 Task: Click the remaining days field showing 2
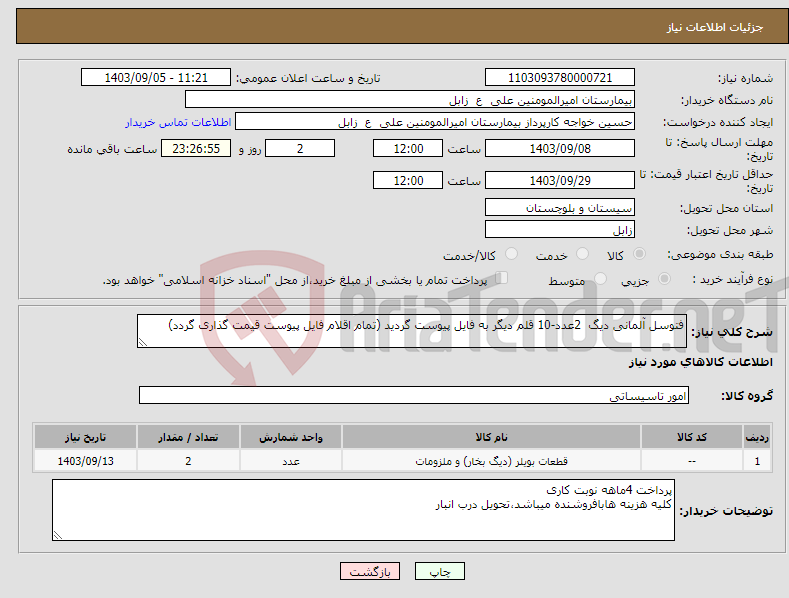300,148
